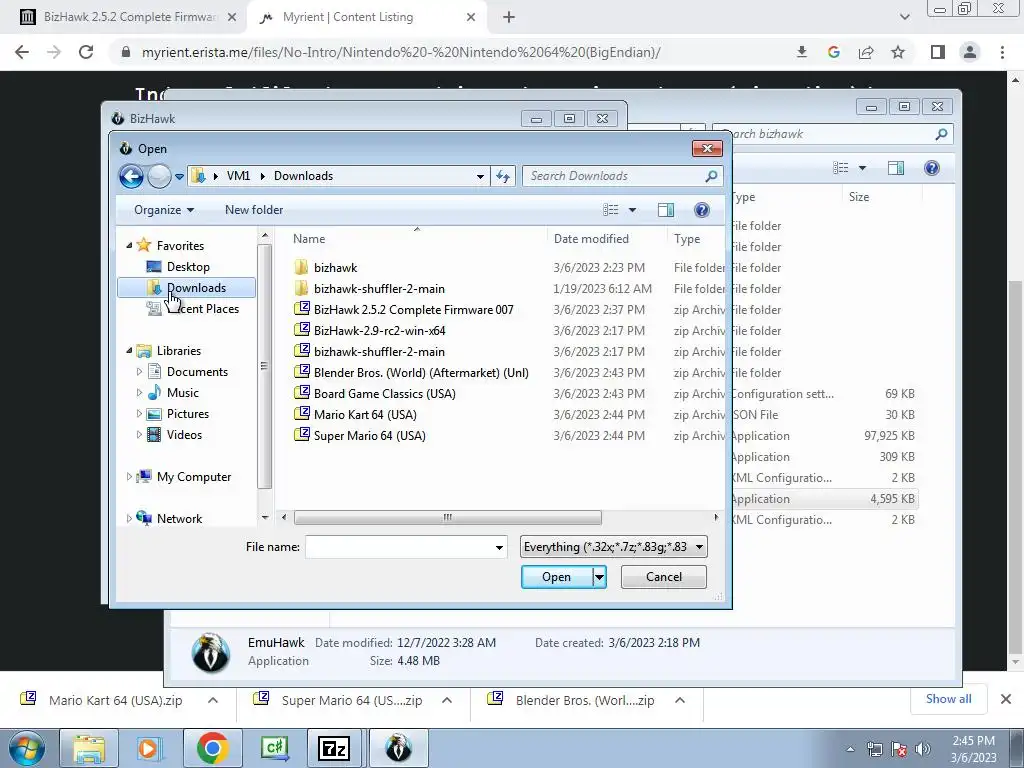Select Board Game Classics (USA) archive

tap(385, 394)
